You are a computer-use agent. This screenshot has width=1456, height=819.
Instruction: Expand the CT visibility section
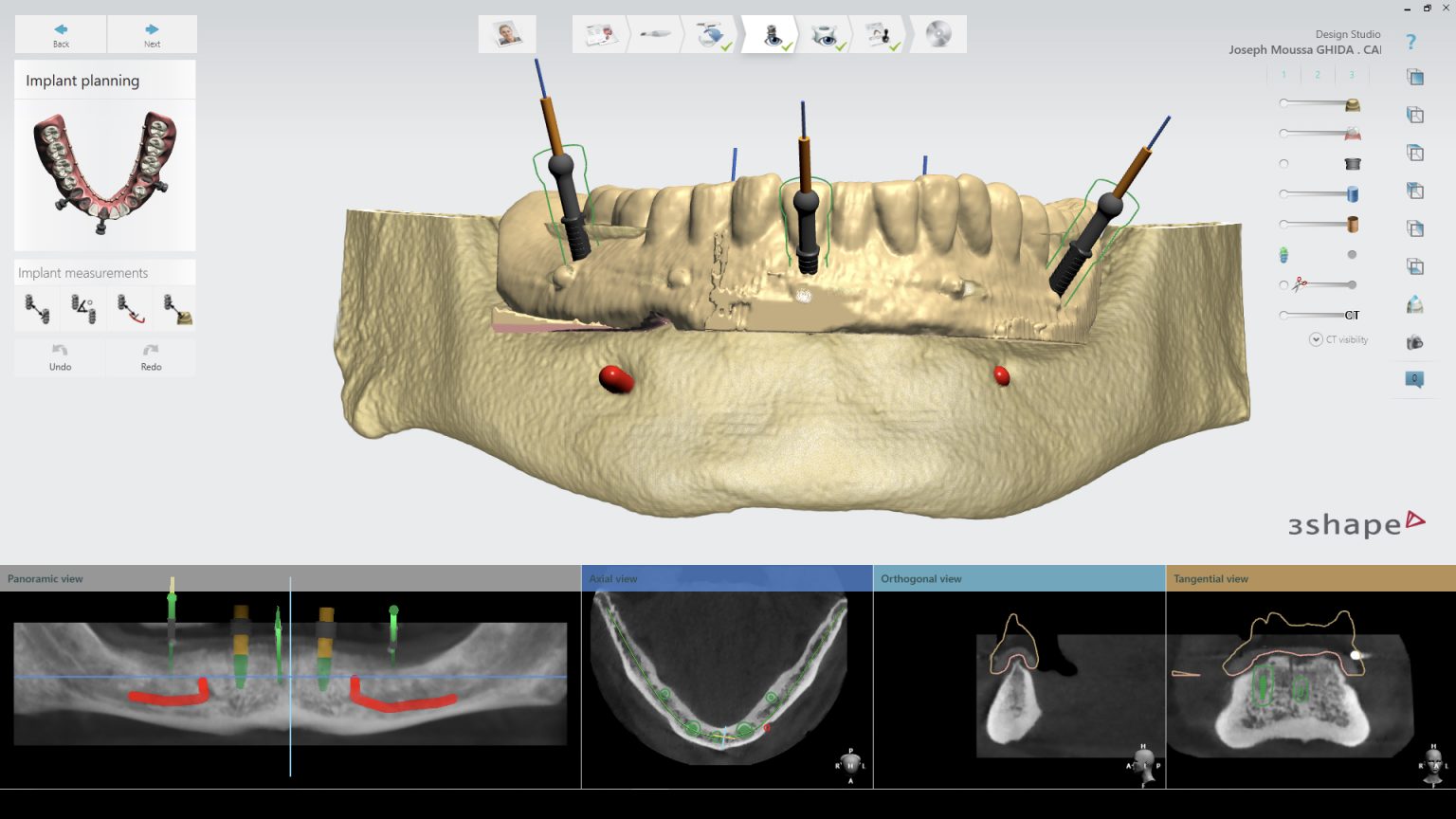(x=1316, y=339)
